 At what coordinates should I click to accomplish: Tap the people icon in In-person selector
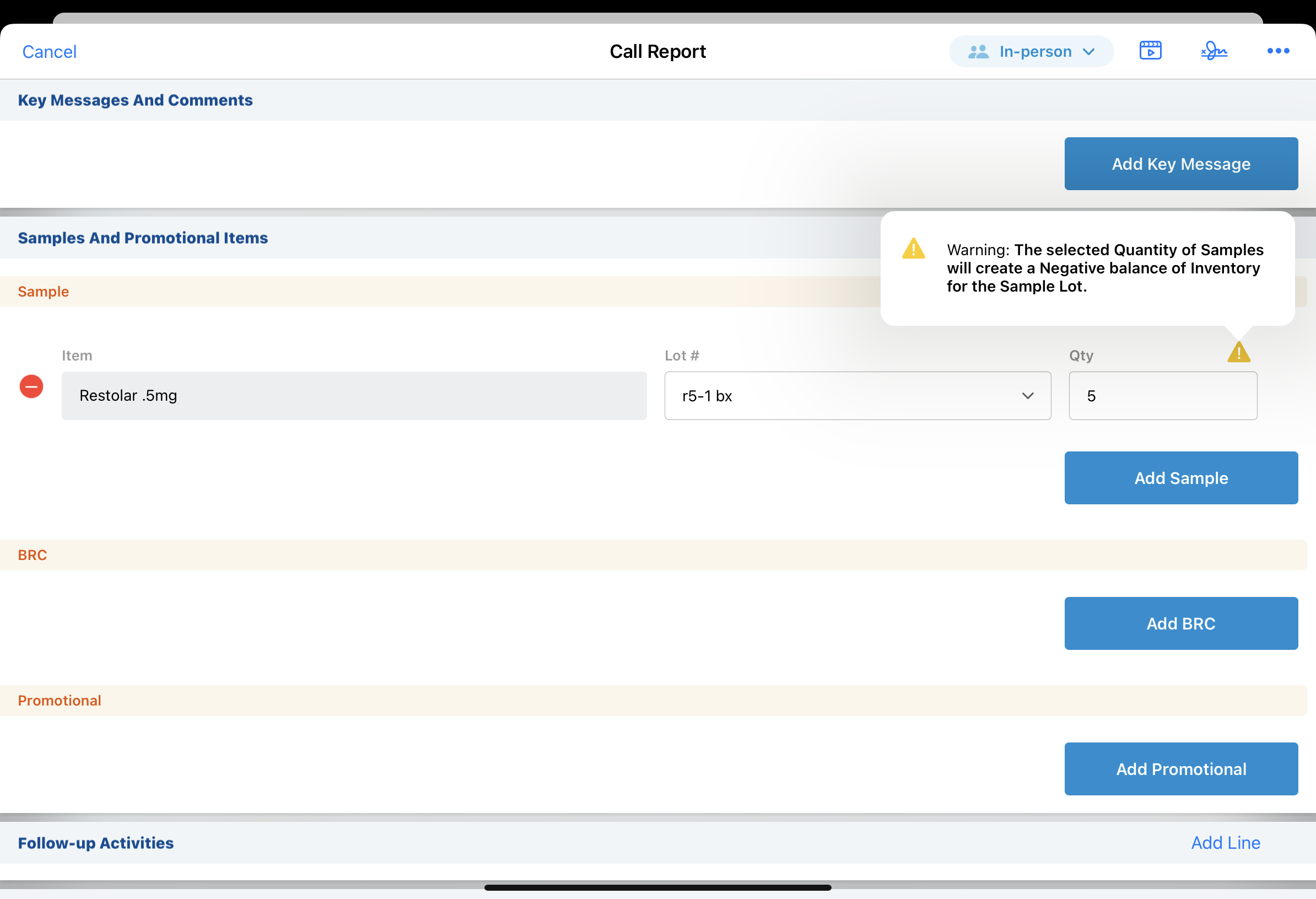(978, 52)
